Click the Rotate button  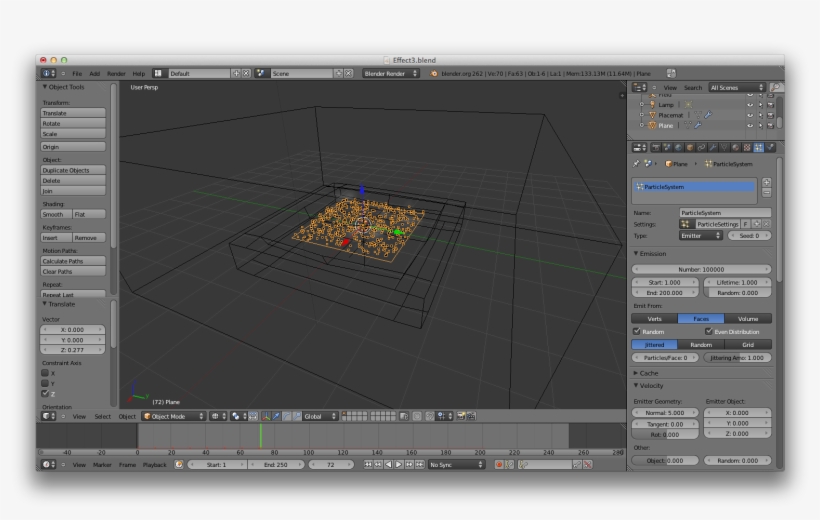[73, 123]
